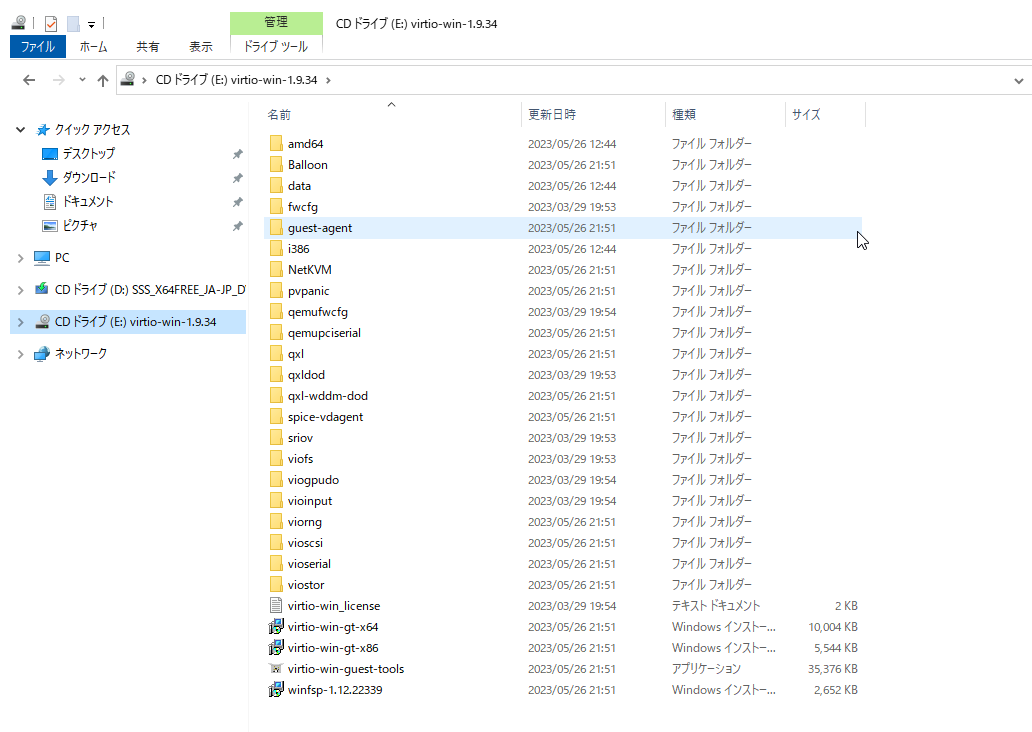This screenshot has width=1032, height=732.
Task: Select the virtio-win-gt-x86 installer icon
Action: click(276, 648)
